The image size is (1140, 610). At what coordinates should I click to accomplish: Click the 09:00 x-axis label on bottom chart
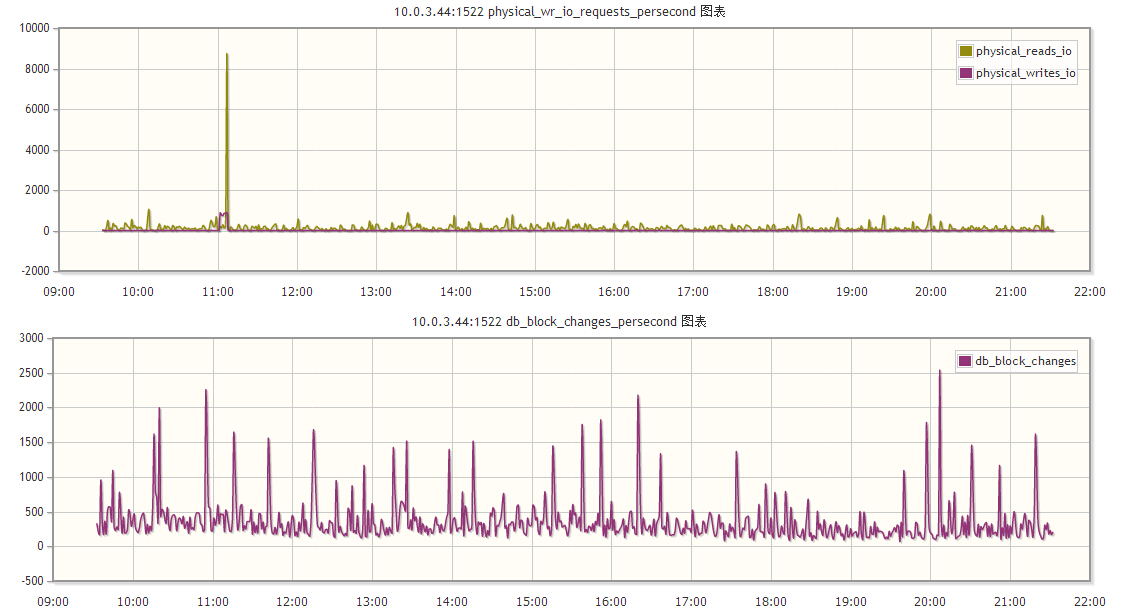pos(53,601)
